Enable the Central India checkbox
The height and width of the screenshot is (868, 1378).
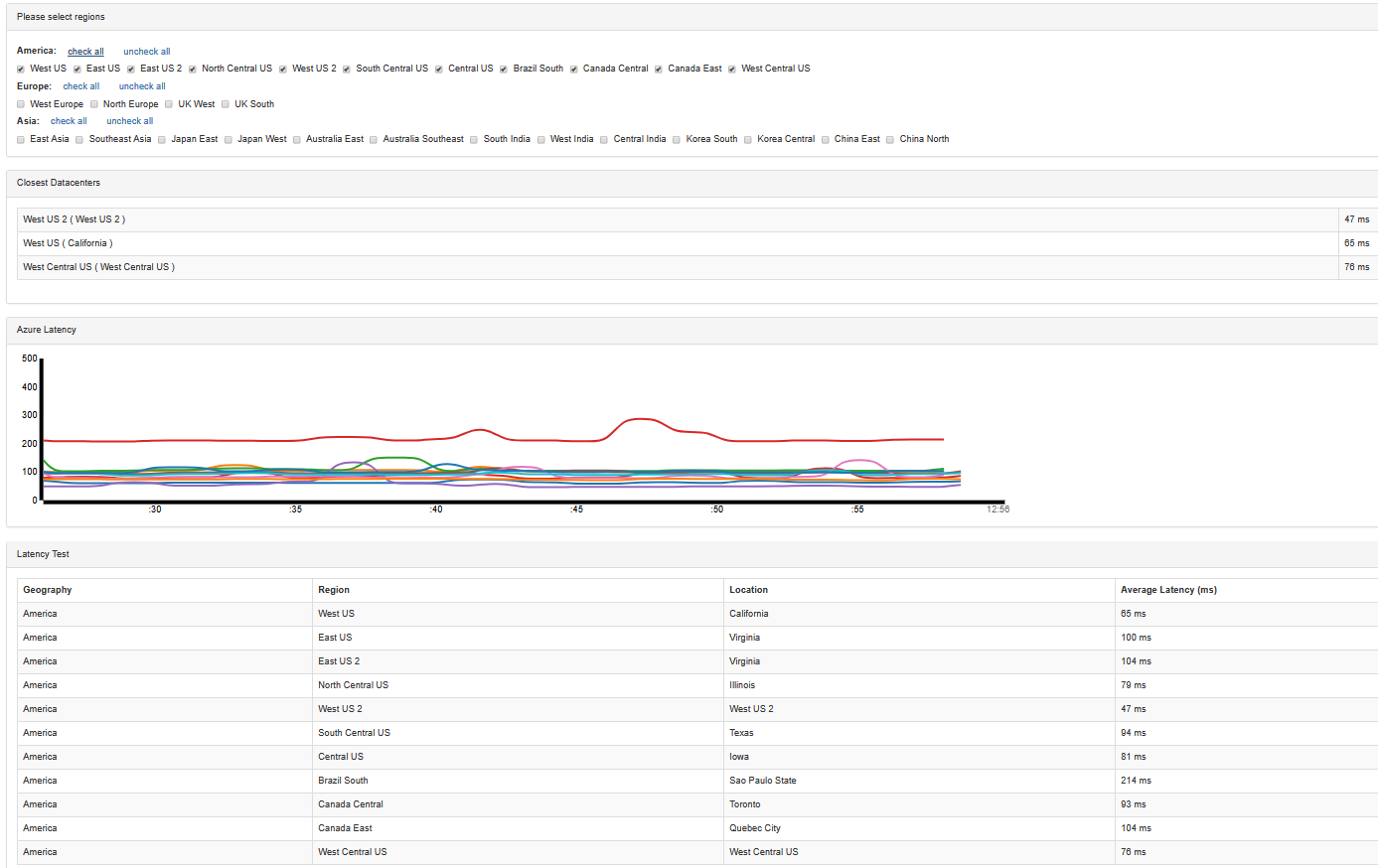(603, 140)
